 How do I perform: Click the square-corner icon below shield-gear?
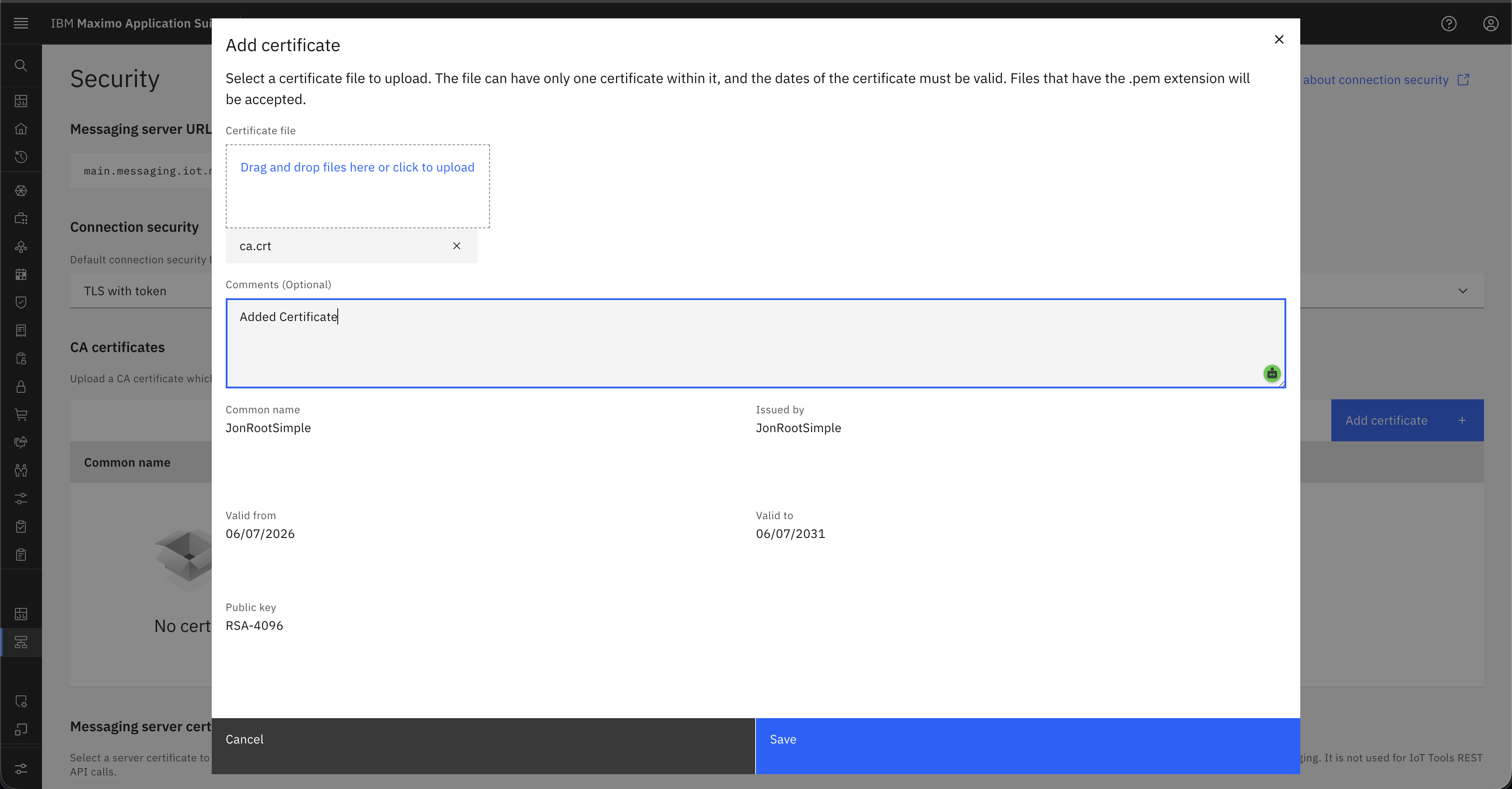(21, 729)
